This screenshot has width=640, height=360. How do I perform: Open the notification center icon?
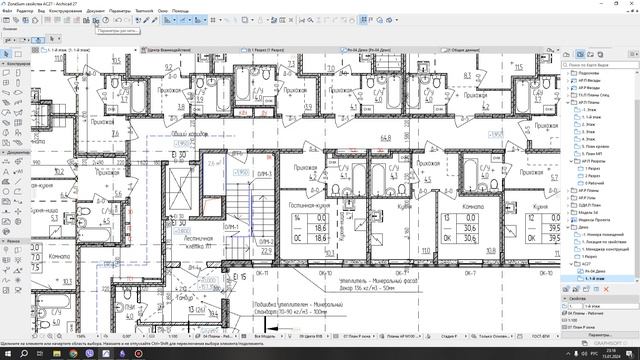629,353
